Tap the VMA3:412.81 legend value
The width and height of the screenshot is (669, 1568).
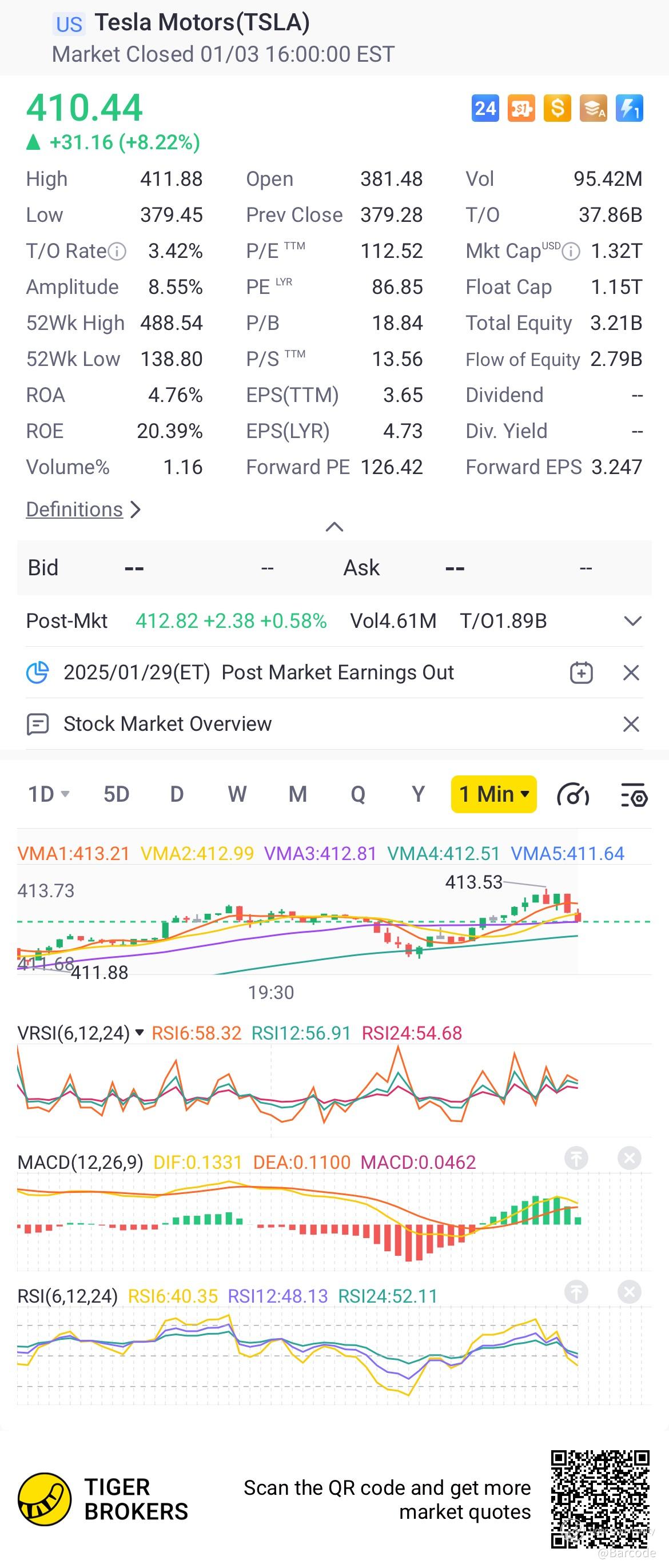[320, 853]
